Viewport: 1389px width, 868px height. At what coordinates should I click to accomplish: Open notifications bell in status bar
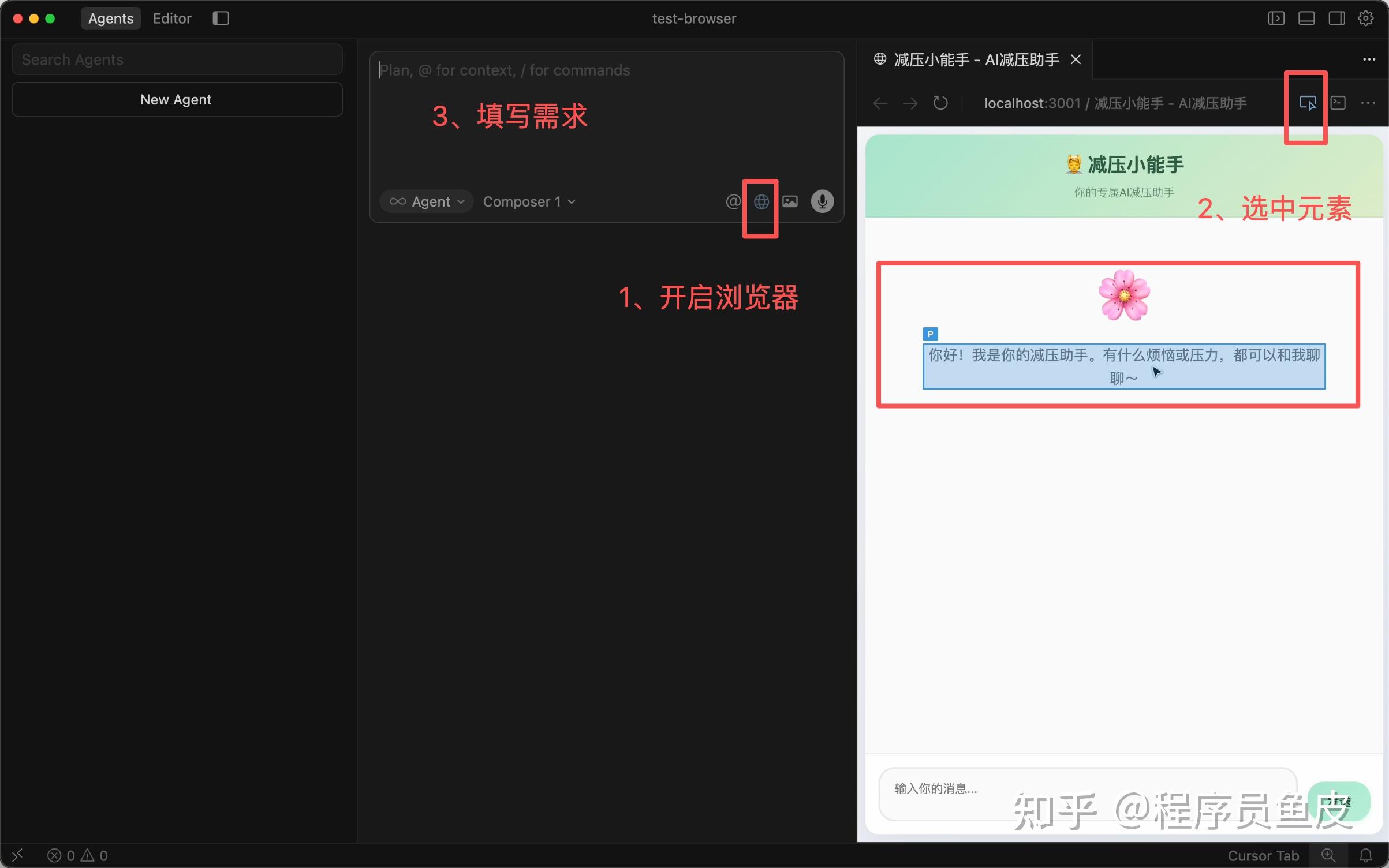point(1365,855)
